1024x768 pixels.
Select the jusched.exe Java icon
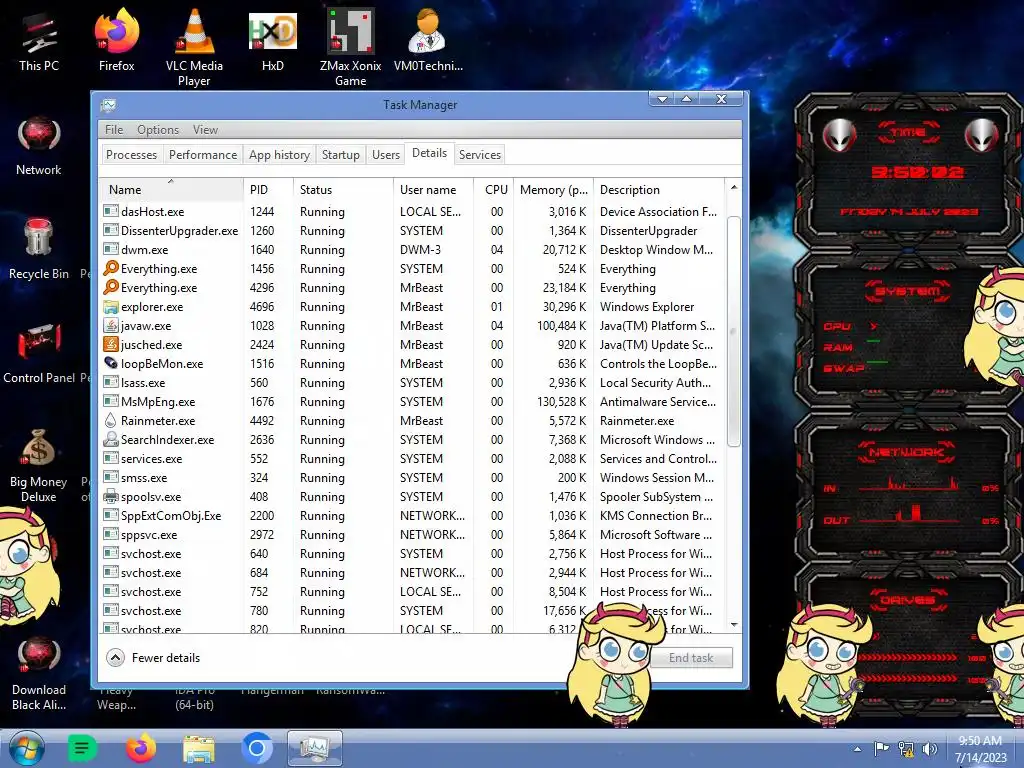coord(111,344)
